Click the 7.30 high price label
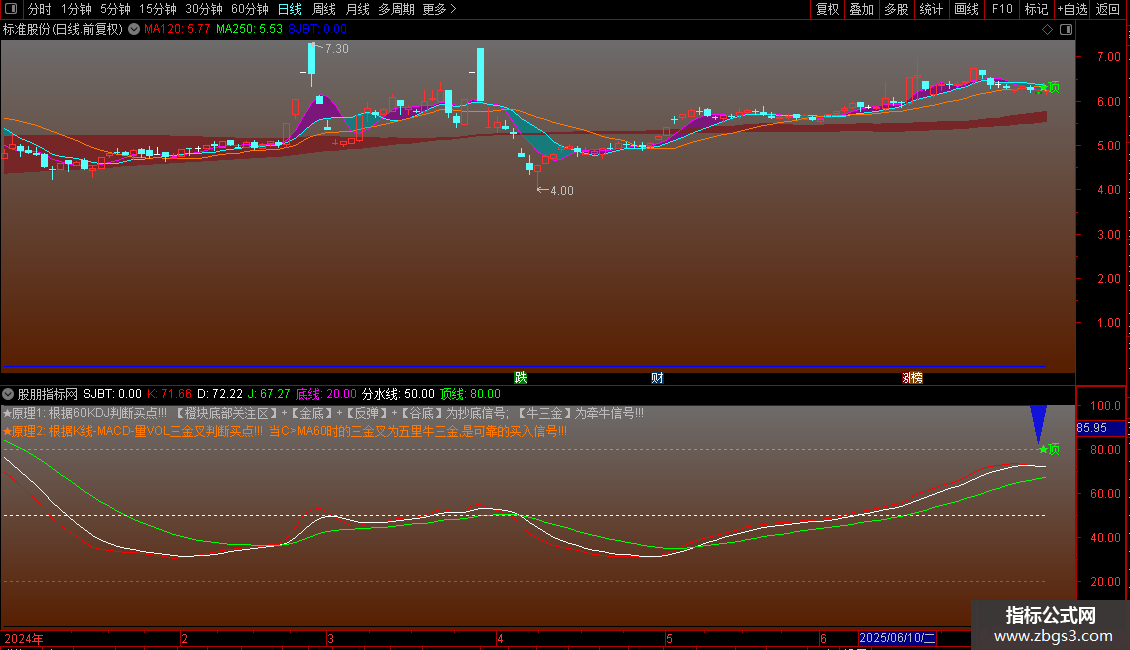The height and width of the screenshot is (650, 1130). click(337, 49)
